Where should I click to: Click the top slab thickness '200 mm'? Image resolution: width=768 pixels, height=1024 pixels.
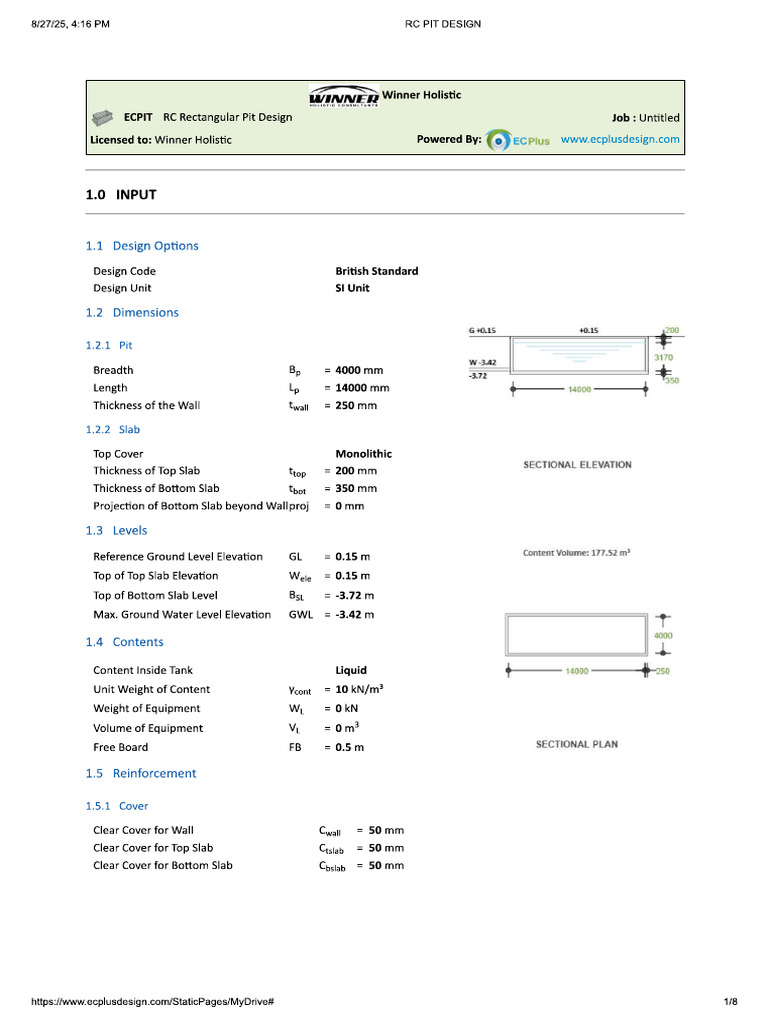[356, 471]
